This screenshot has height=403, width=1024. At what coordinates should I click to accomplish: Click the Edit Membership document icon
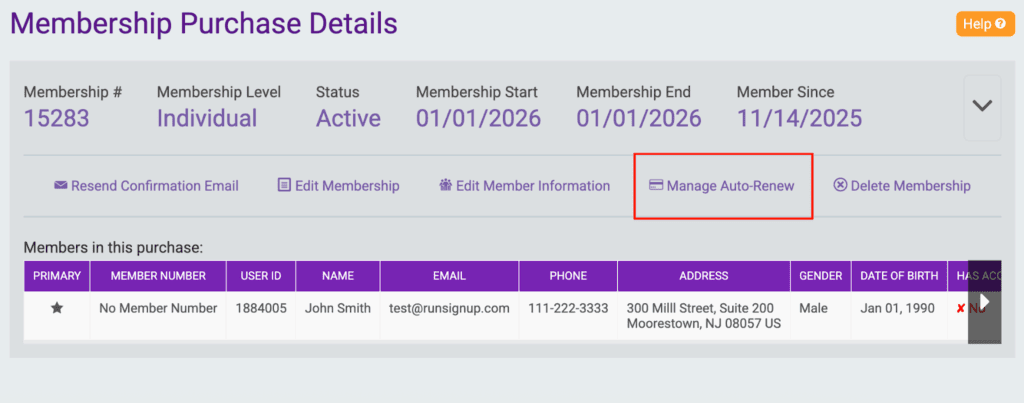(284, 186)
